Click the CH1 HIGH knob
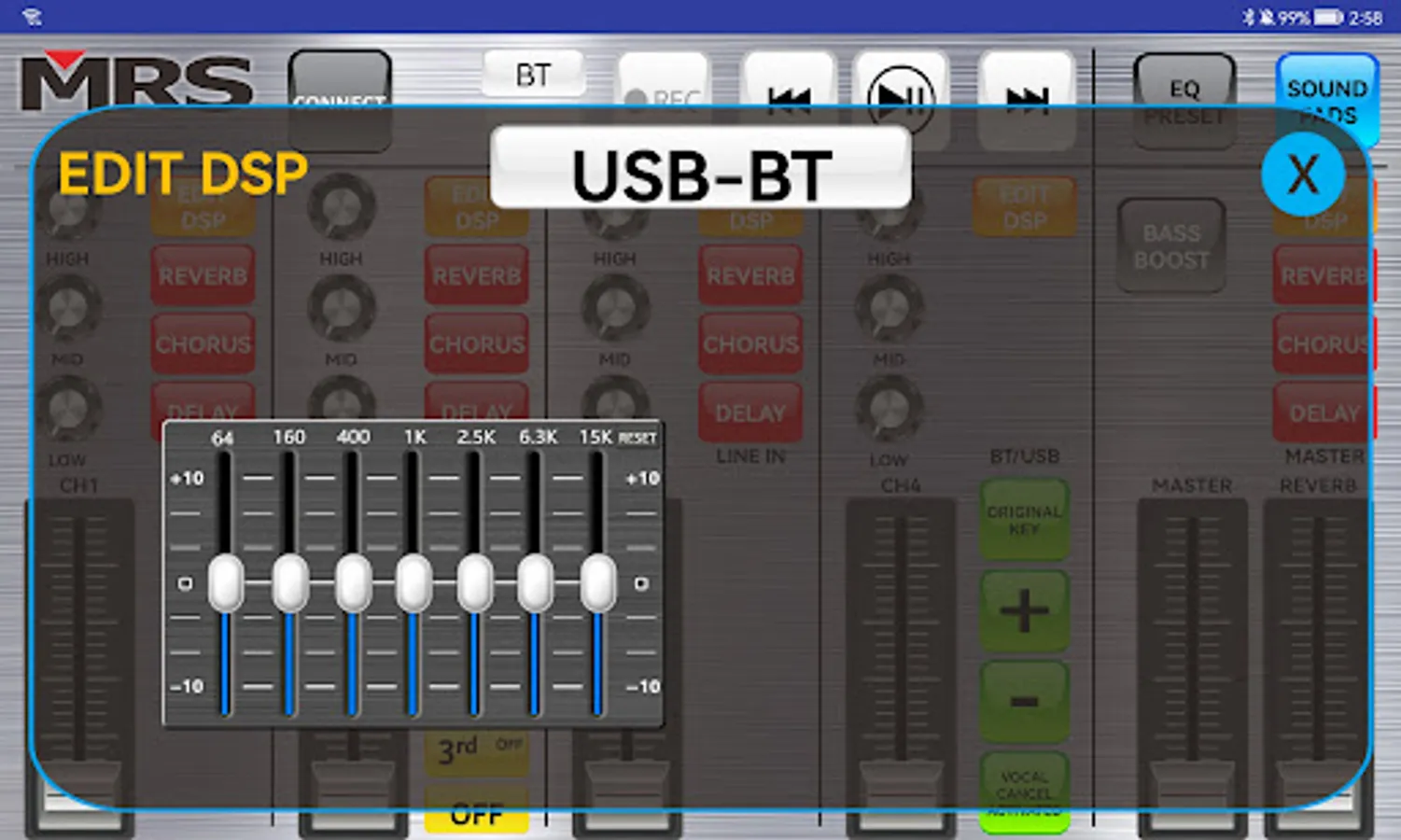 67,207
